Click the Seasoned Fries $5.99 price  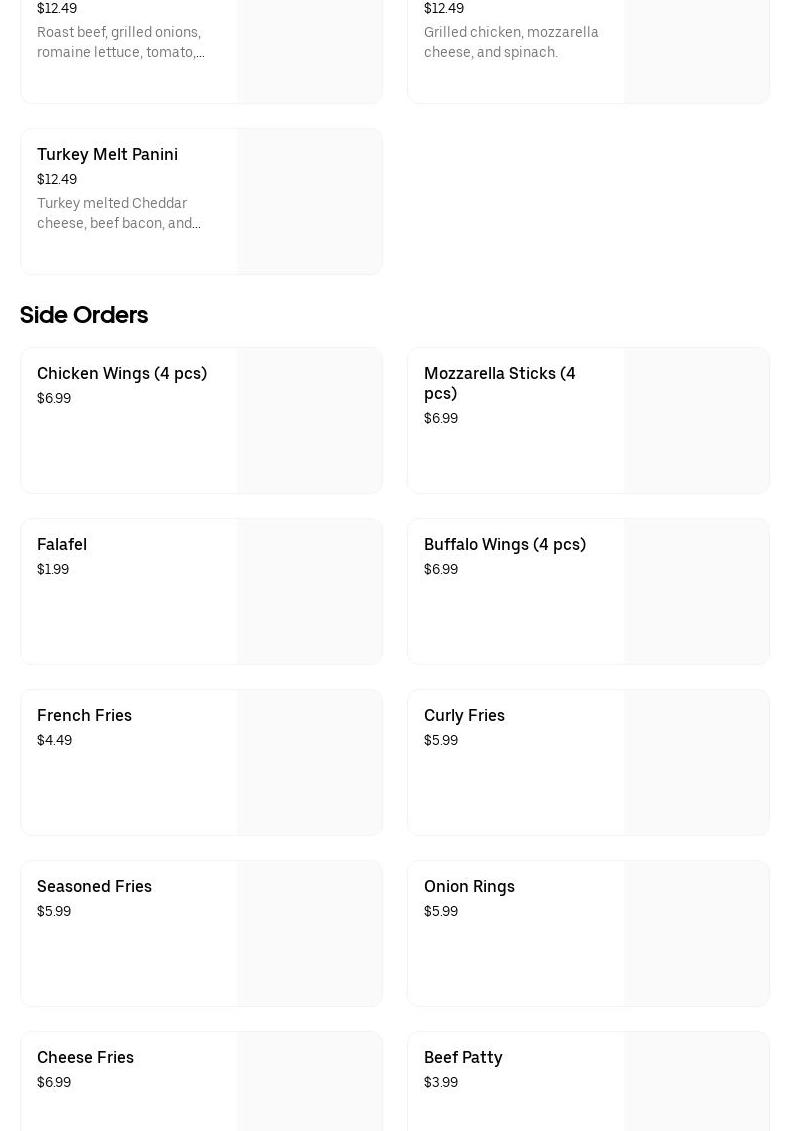[x=54, y=912]
